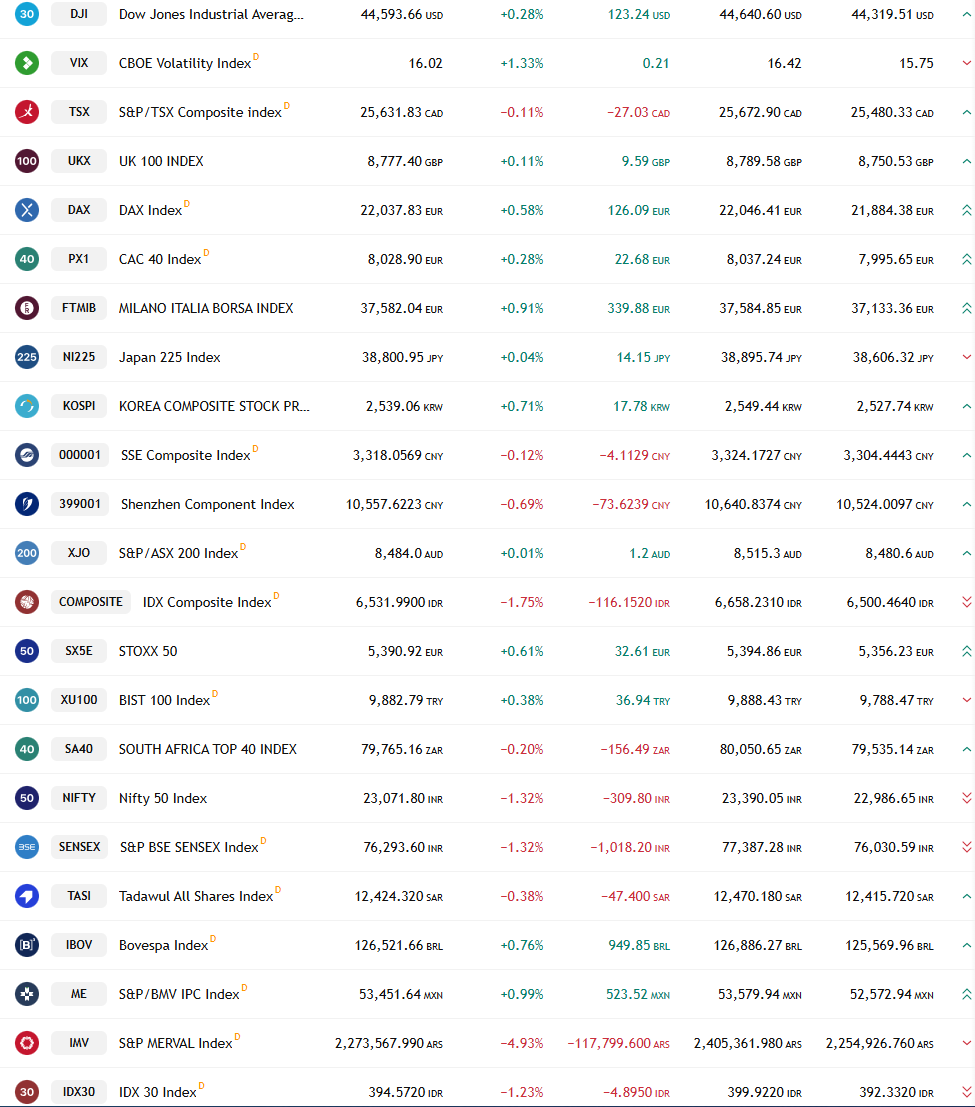Click the KOSPI index logo icon
Viewport: 975px width, 1107px height.
pos(27,406)
